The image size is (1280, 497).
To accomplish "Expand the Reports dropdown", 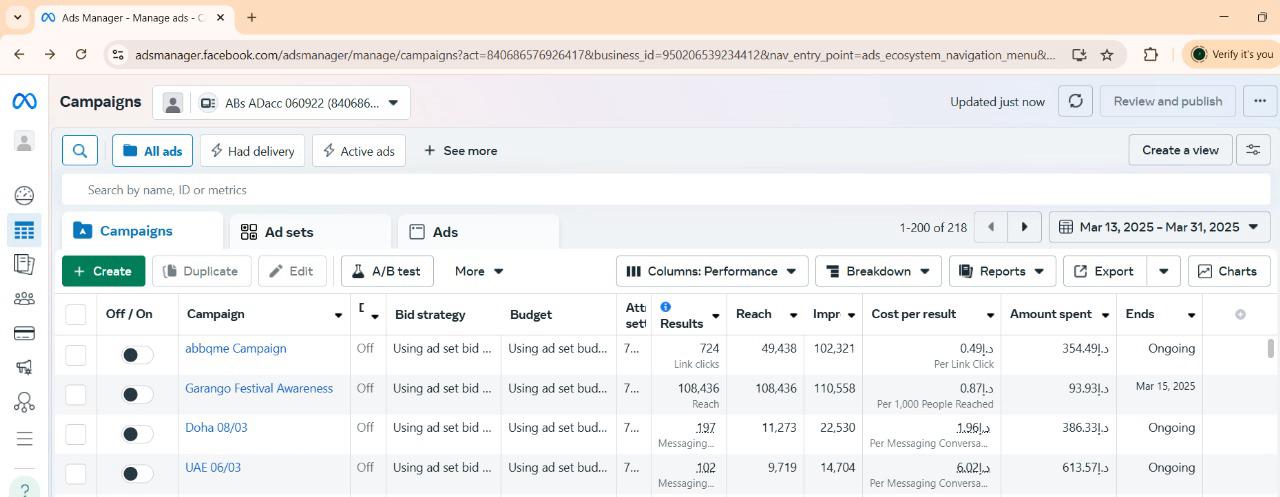I will (1002, 271).
